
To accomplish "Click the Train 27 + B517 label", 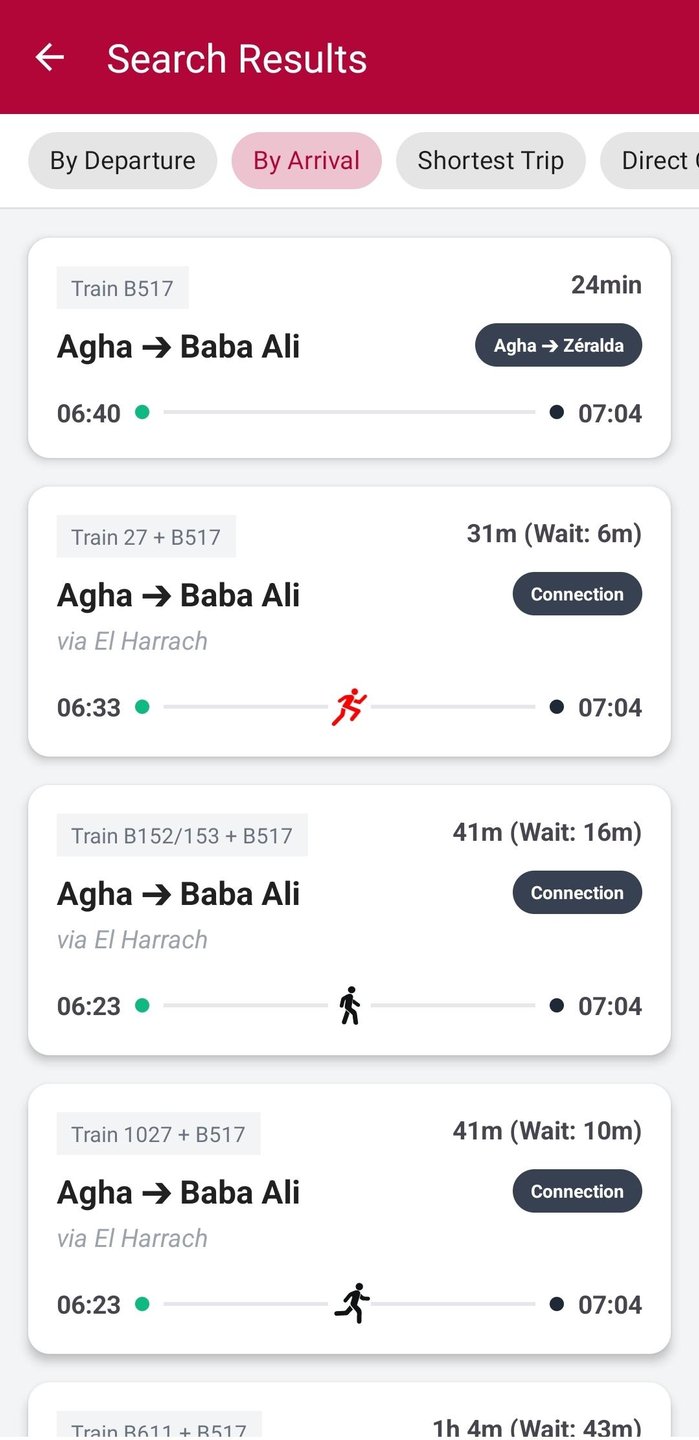I will point(146,537).
